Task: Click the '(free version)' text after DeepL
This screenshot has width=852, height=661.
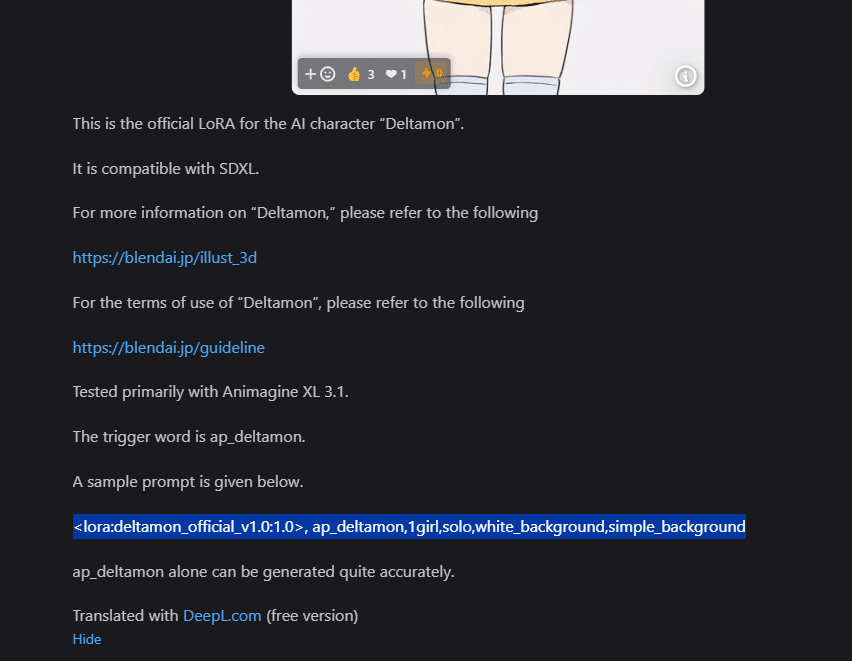Action: coord(312,616)
